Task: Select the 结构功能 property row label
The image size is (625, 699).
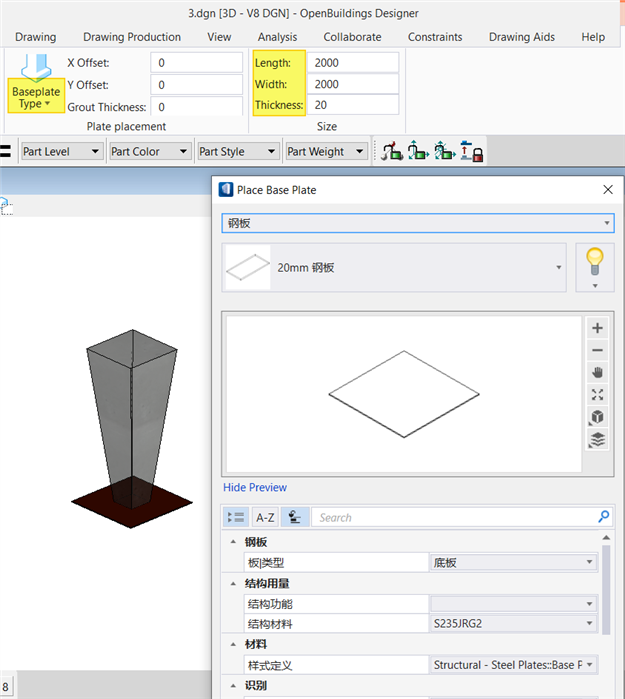Action: click(336, 604)
